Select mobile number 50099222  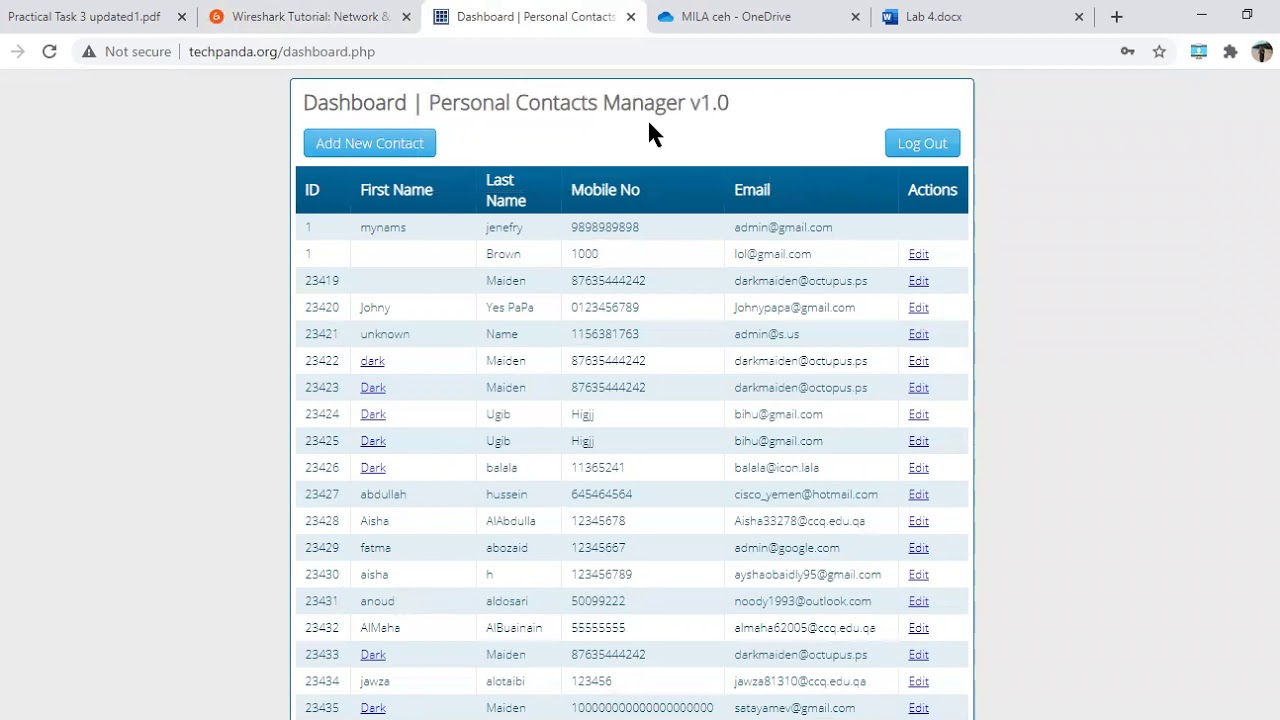(x=598, y=601)
